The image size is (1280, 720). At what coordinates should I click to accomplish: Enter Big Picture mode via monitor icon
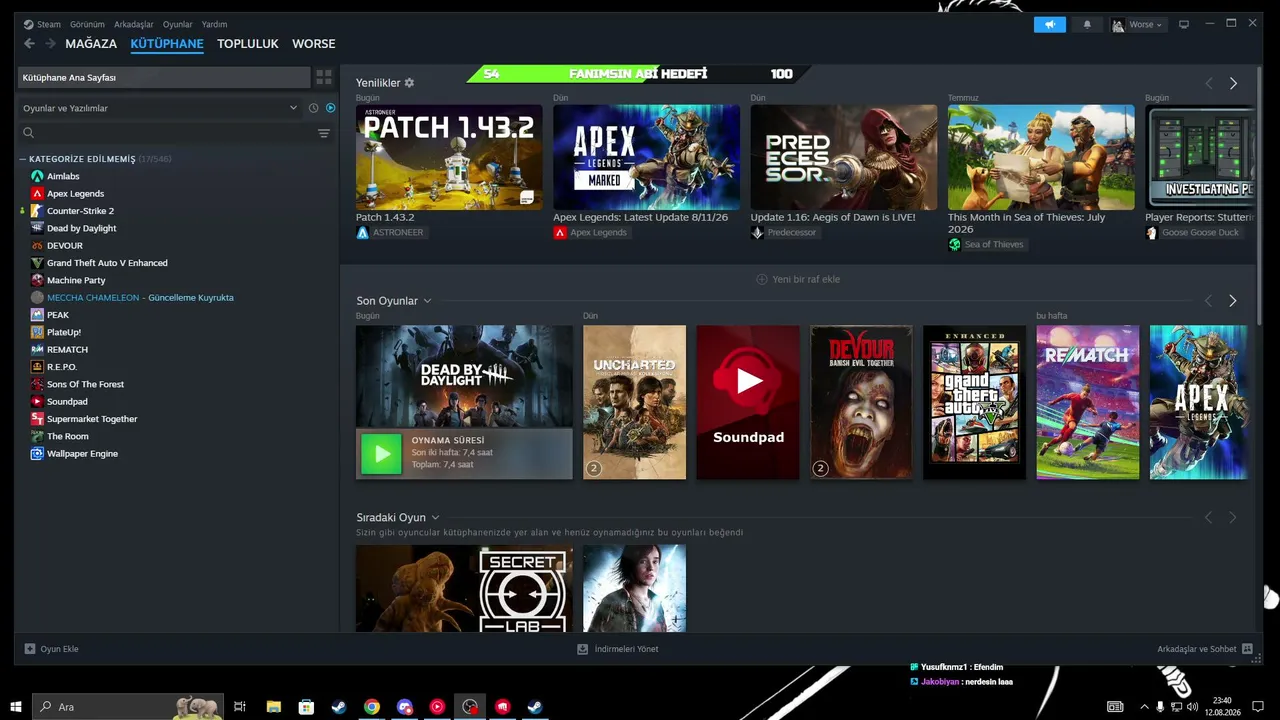point(1184,24)
